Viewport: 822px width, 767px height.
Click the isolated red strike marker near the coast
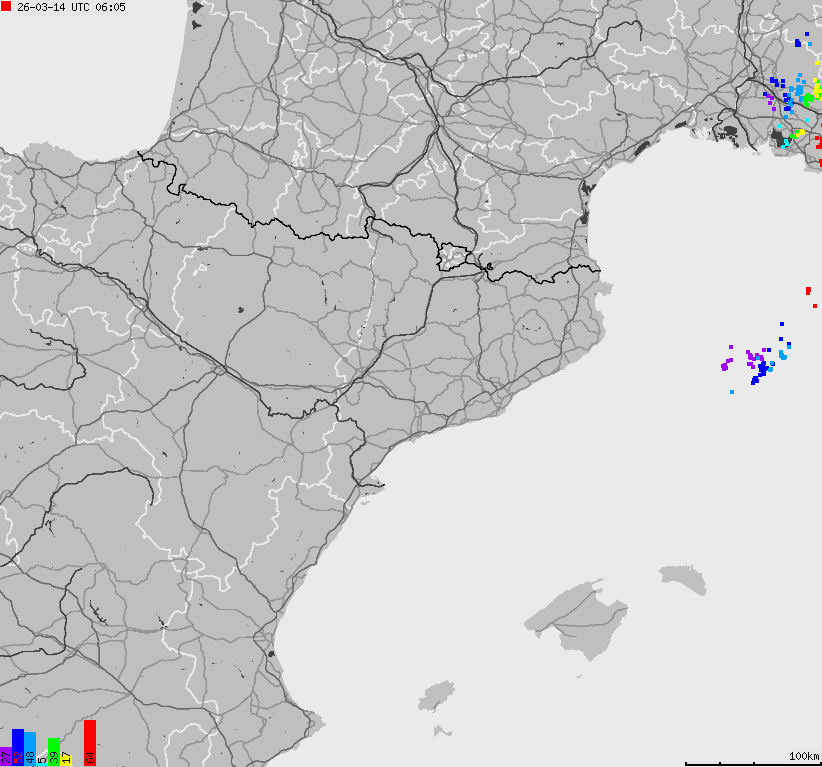tap(807, 290)
